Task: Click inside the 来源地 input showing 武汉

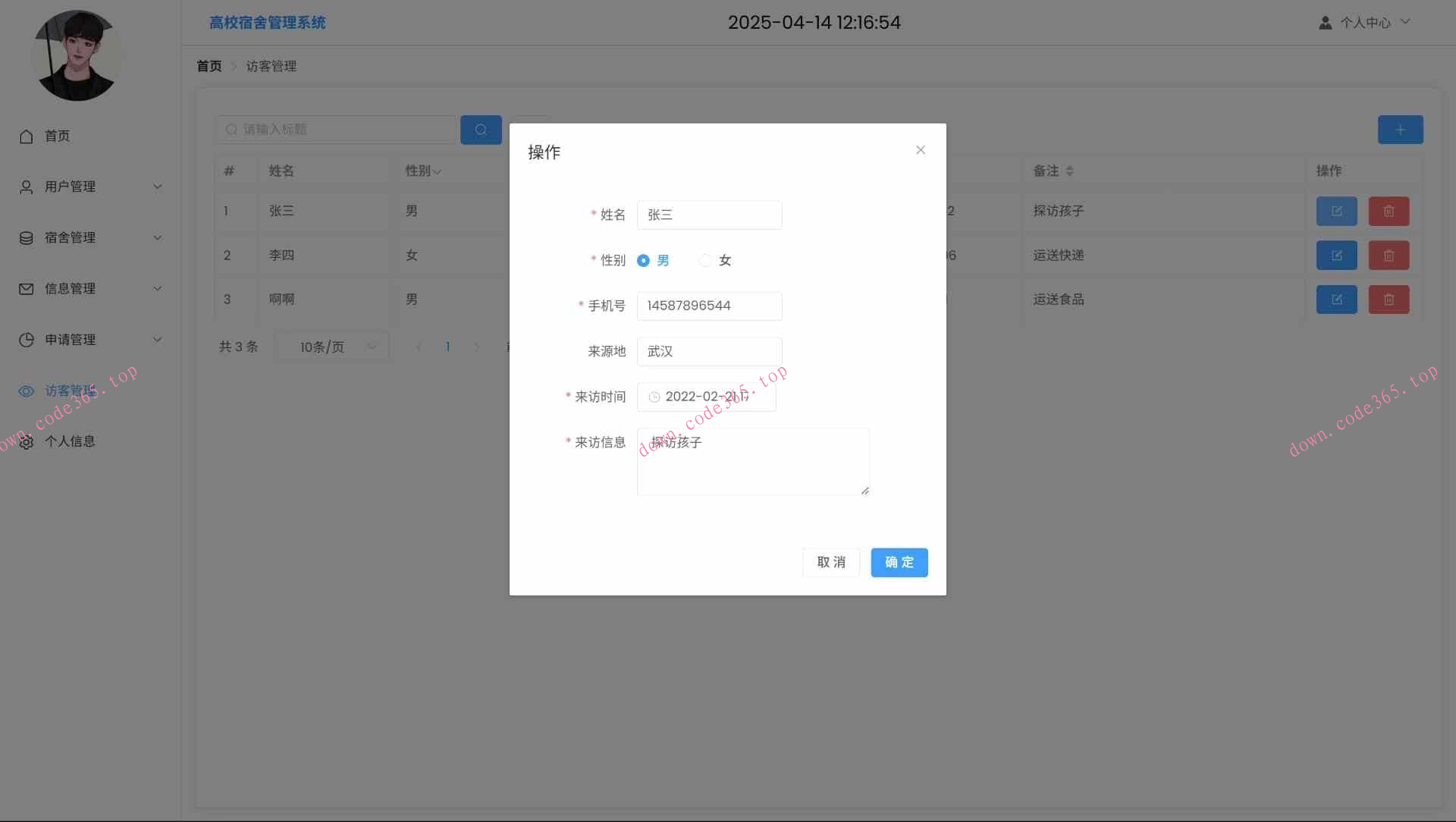Action: 709,351
